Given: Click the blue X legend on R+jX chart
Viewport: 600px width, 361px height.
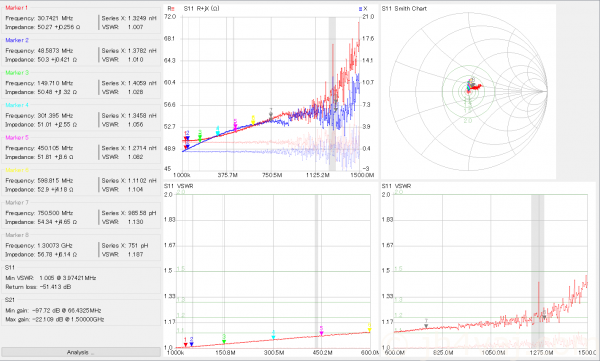Looking at the screenshot, I should 363,8.
